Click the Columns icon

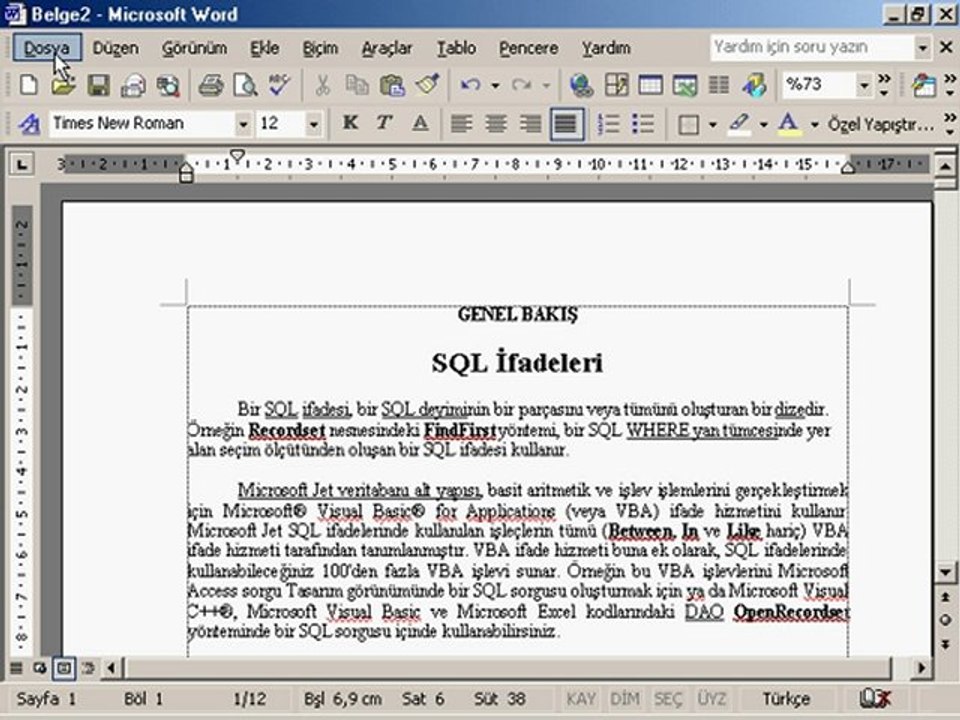719,85
